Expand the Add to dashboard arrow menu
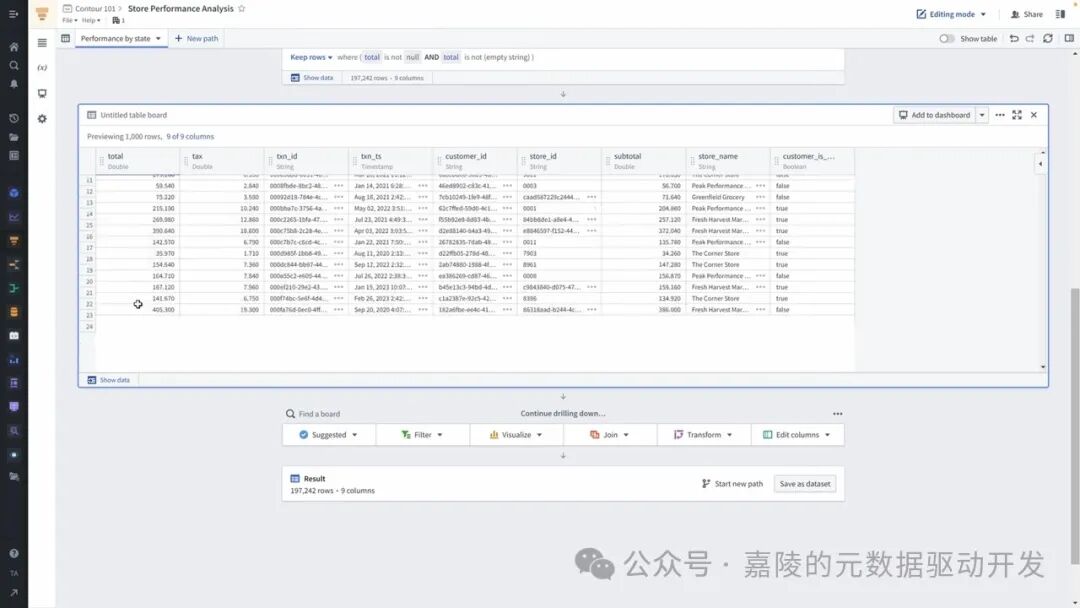This screenshot has width=1080, height=608. (982, 115)
